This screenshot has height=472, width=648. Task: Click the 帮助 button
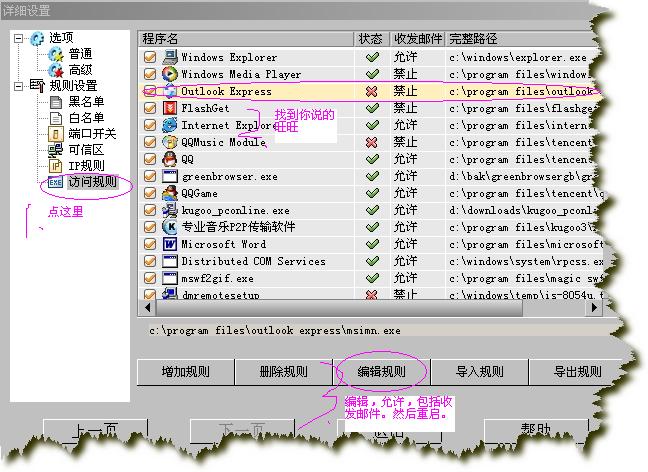(536, 430)
